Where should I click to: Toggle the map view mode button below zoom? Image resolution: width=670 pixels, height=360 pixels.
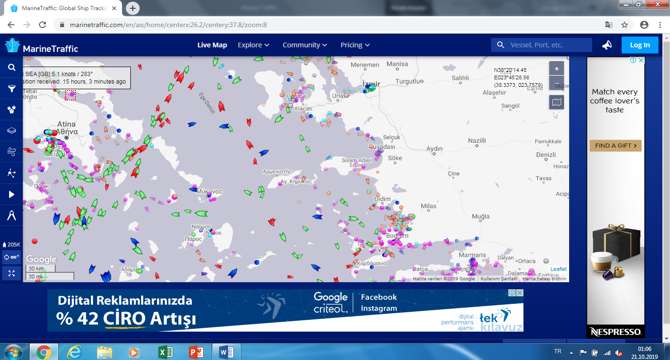click(x=556, y=102)
